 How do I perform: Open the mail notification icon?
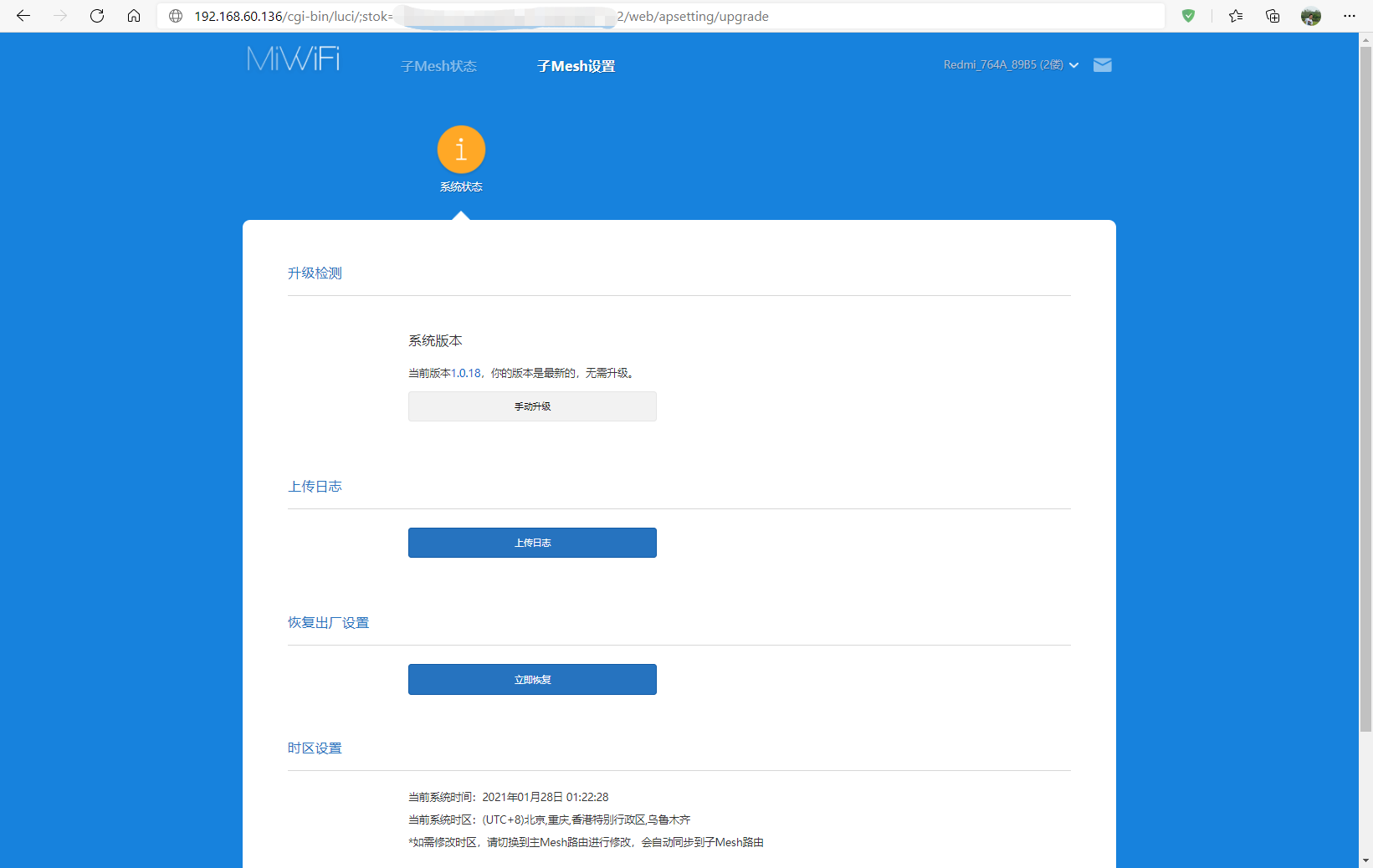click(1102, 64)
